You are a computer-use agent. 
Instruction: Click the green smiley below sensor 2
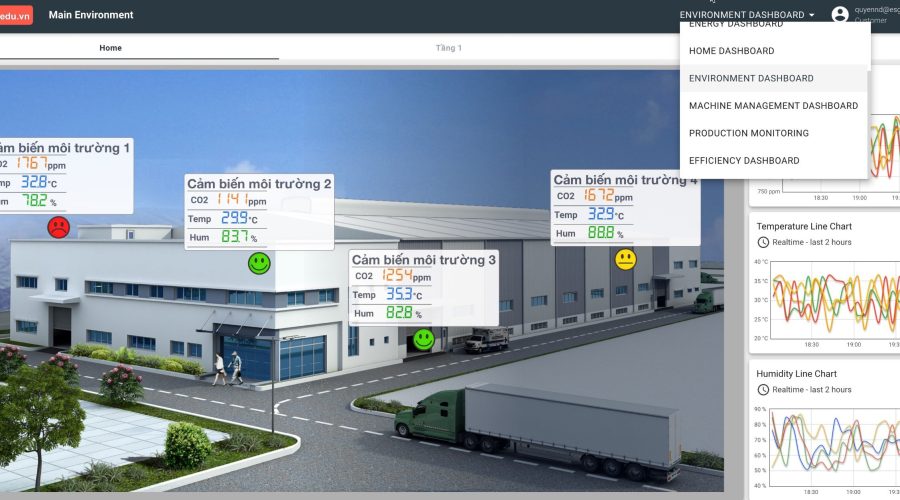(x=259, y=263)
